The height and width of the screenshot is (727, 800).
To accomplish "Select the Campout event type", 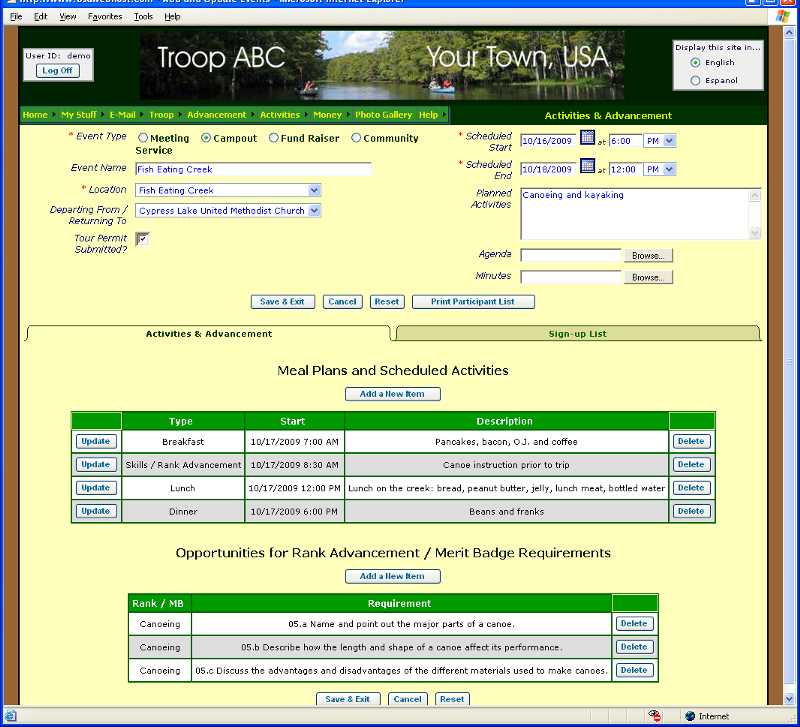I will click(206, 138).
